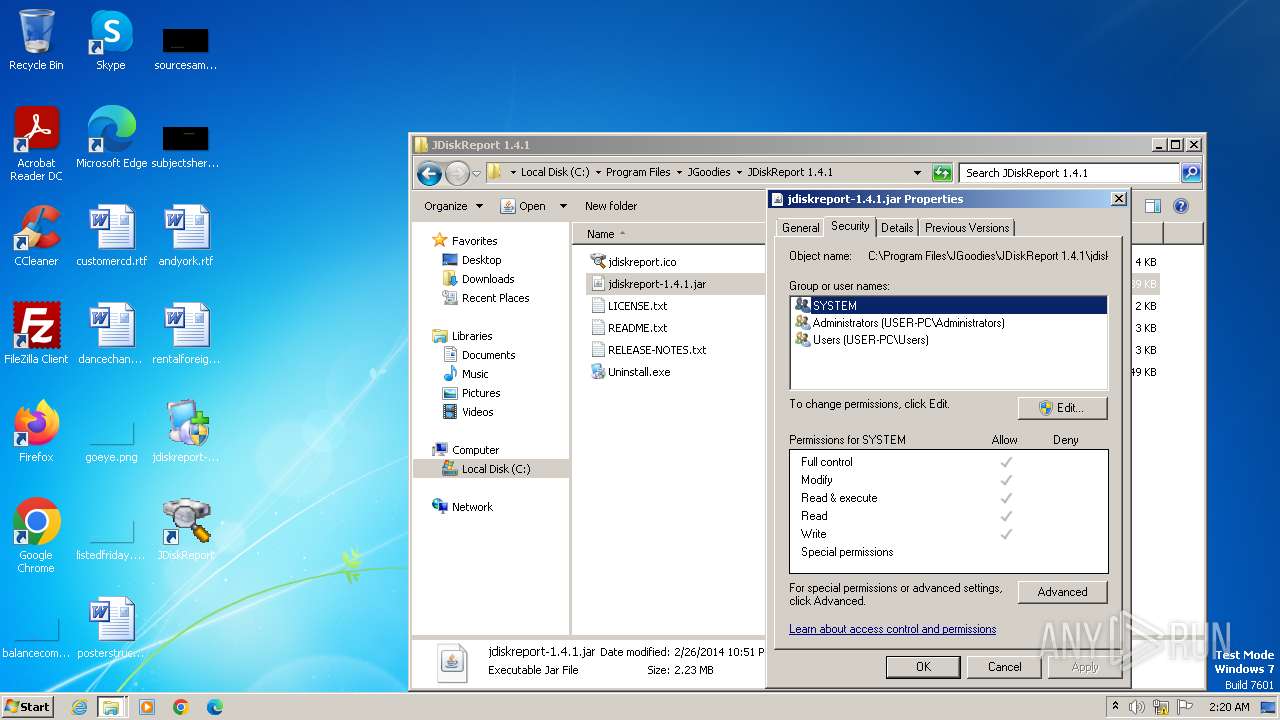The height and width of the screenshot is (720, 1280).
Task: Expand Program Files breadcrumb arrow
Action: click(679, 172)
